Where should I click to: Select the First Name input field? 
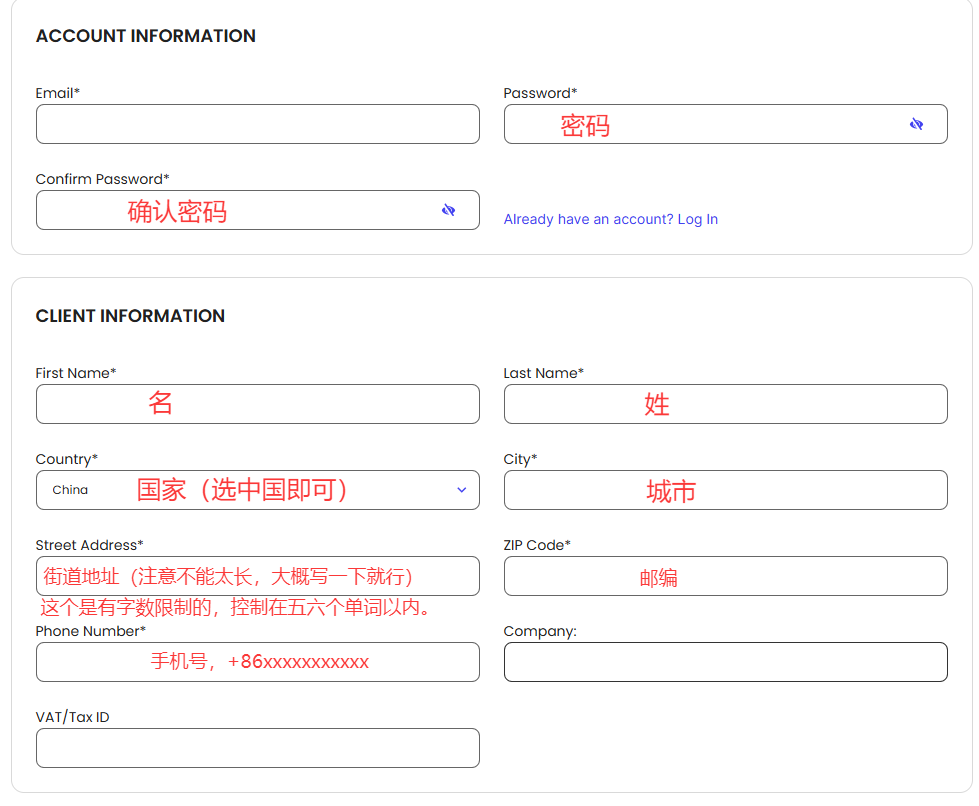pos(258,404)
